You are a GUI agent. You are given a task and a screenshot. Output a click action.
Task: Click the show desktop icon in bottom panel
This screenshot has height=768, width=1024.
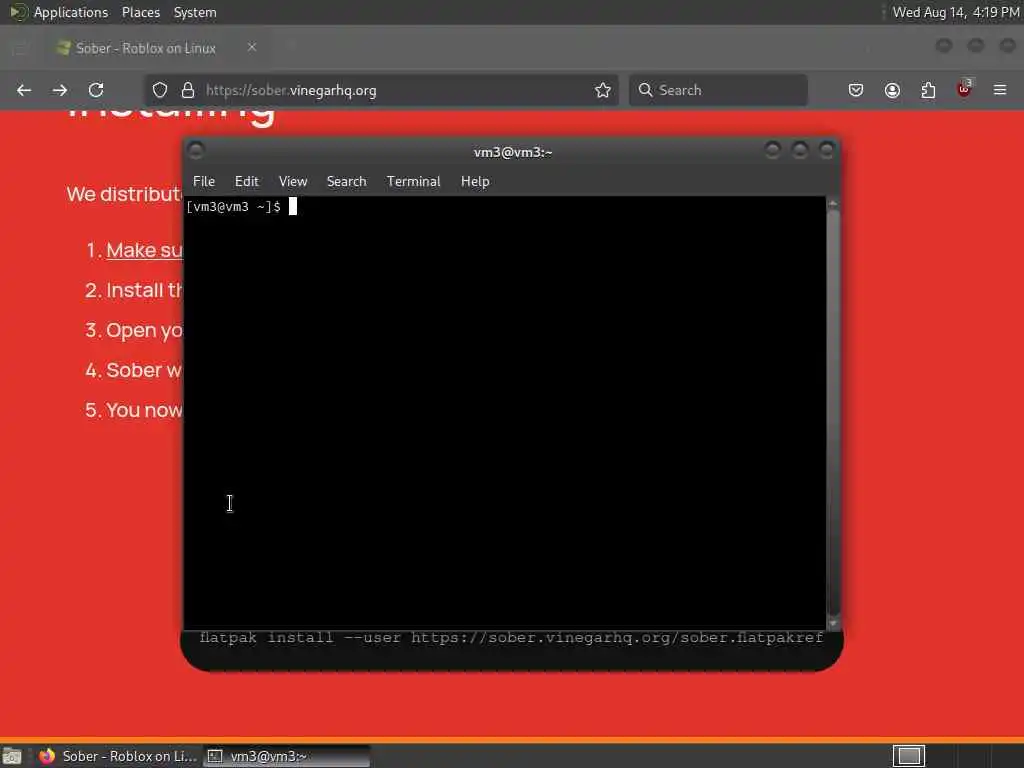pyautogui.click(x=12, y=756)
